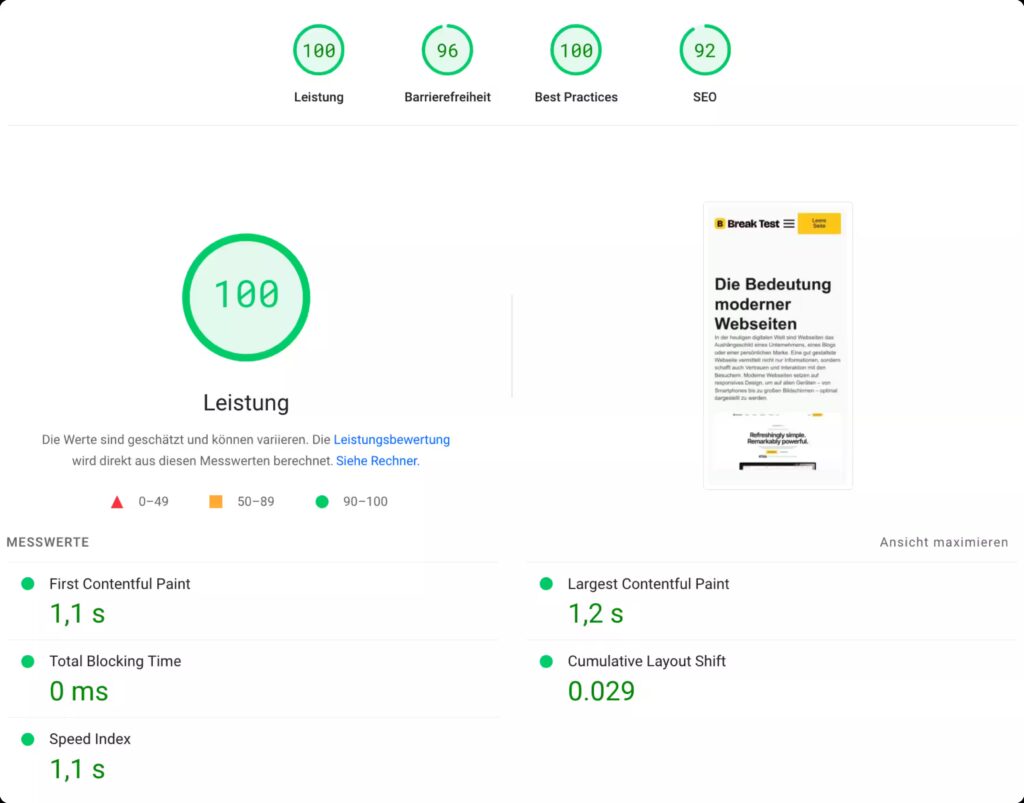
Task: Expand metrics with Ansicht maximieren
Action: point(943,542)
